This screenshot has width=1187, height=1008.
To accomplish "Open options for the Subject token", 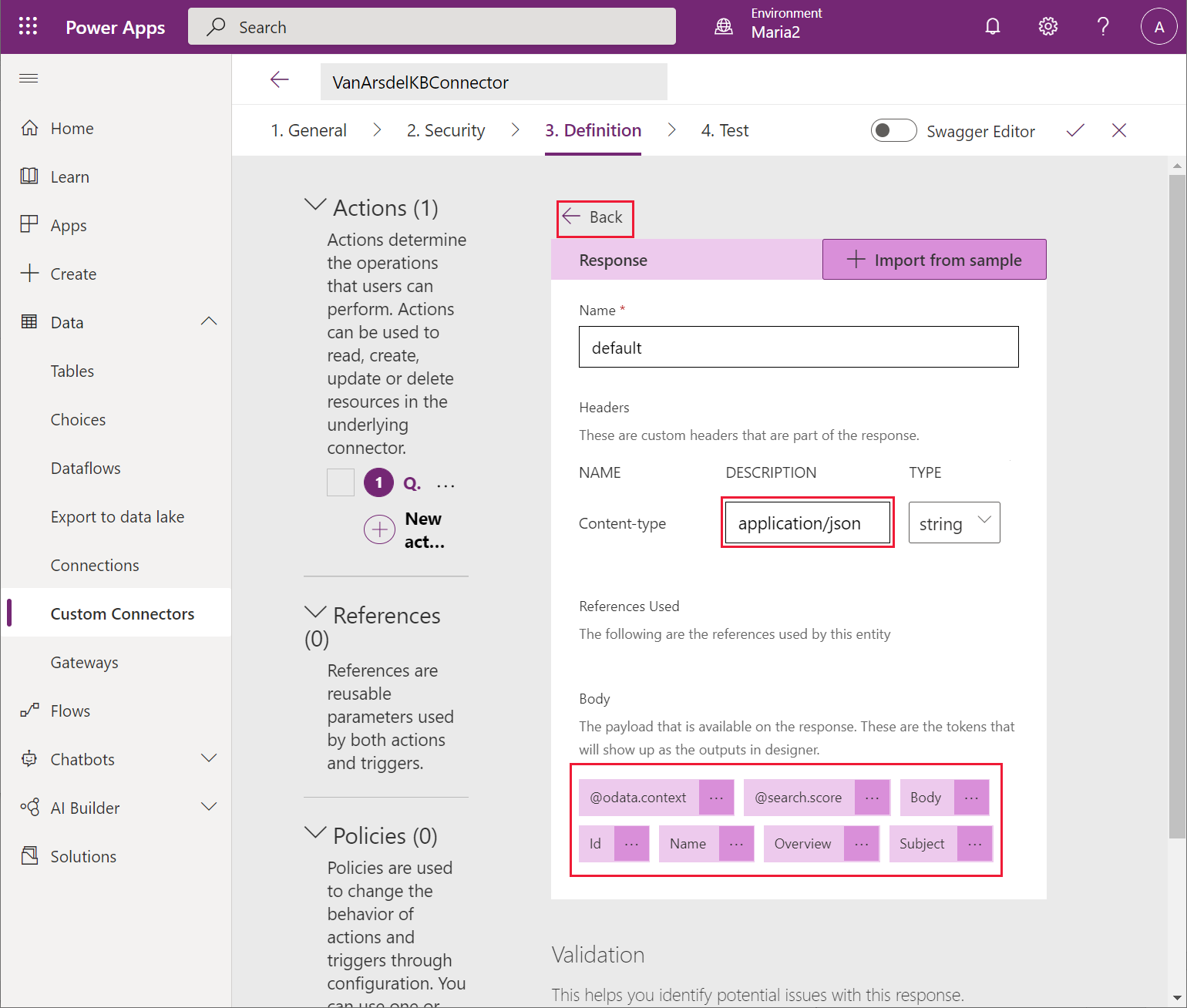I will coord(974,844).
